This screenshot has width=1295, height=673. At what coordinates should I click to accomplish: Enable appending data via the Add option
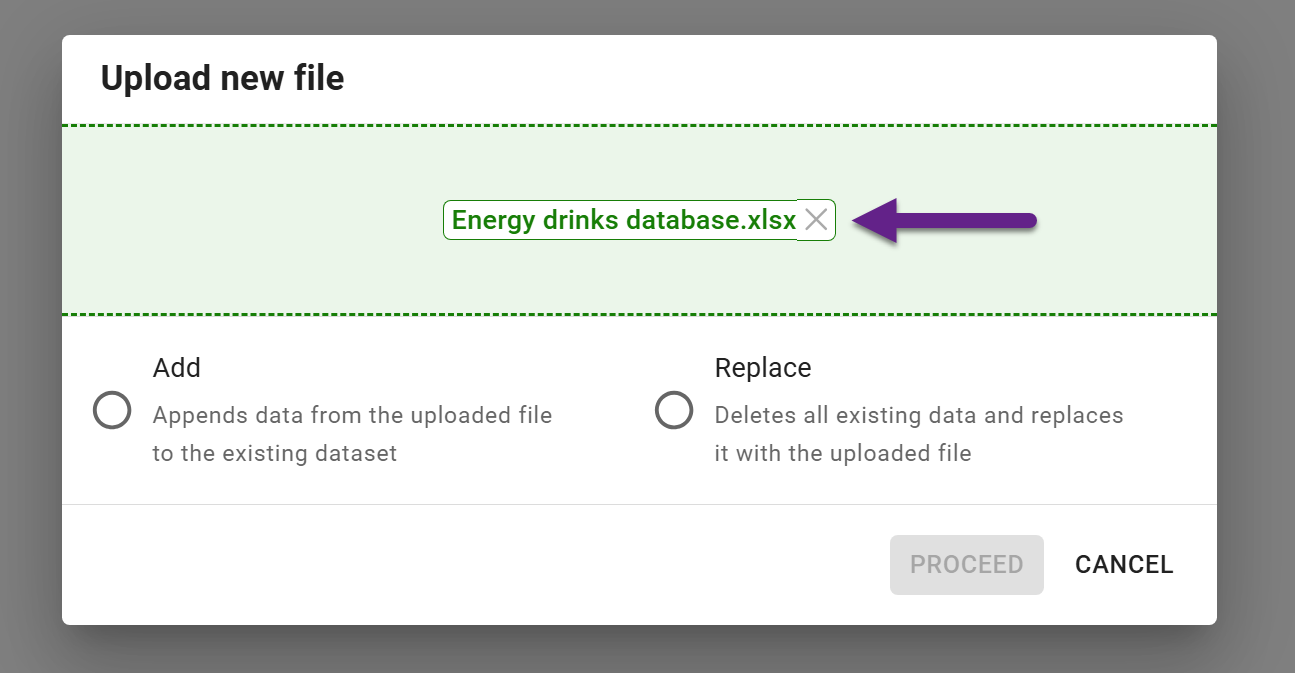[112, 410]
